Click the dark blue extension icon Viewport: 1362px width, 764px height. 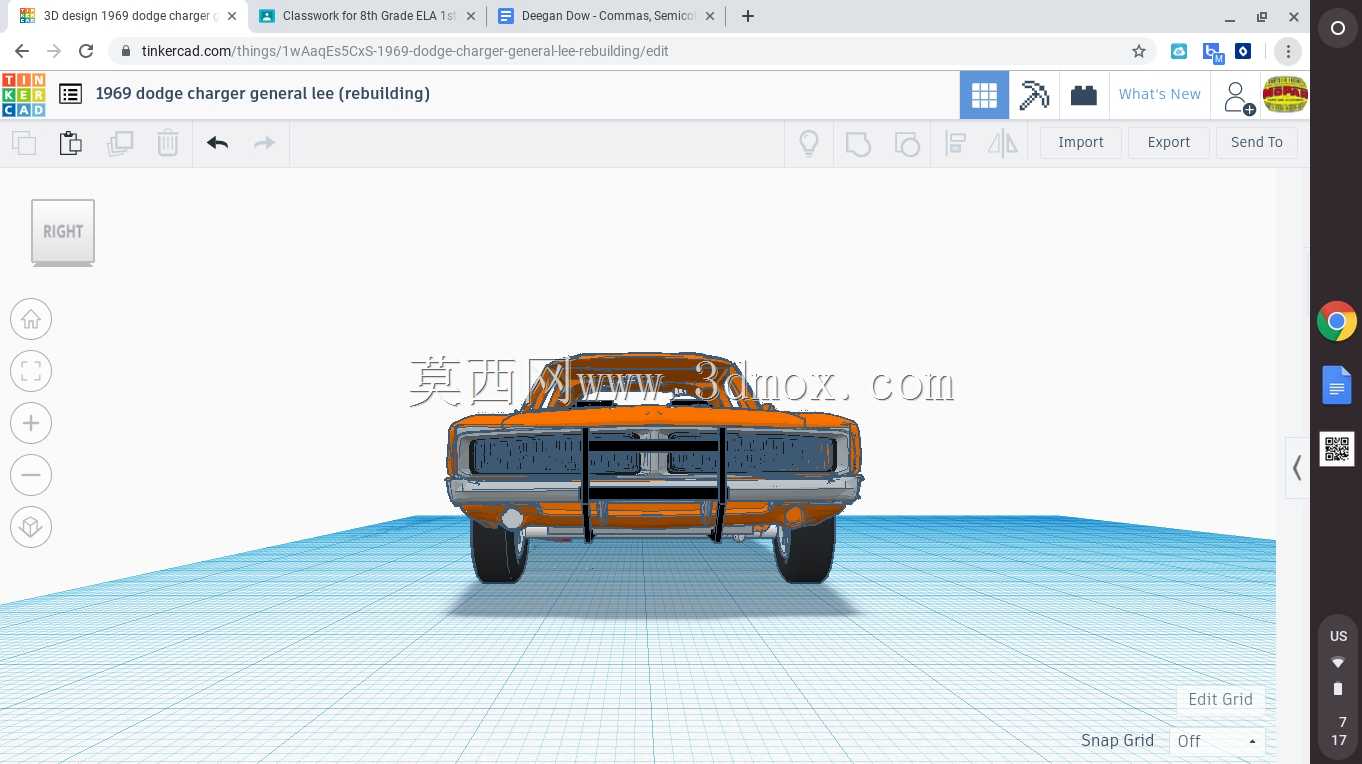(x=1243, y=51)
